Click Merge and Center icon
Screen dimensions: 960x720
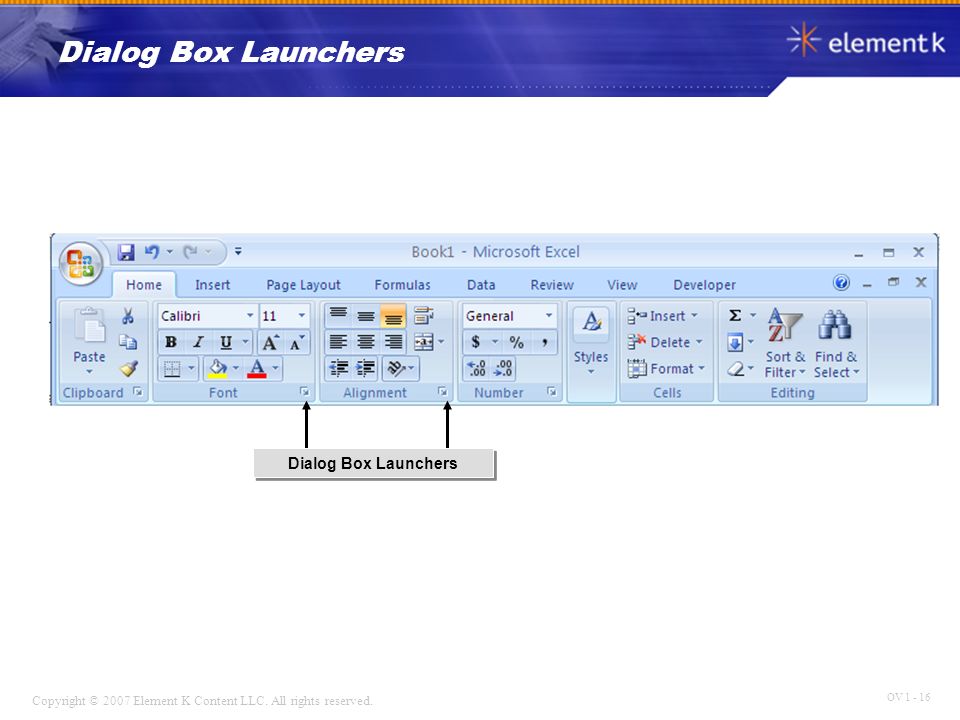(x=424, y=342)
